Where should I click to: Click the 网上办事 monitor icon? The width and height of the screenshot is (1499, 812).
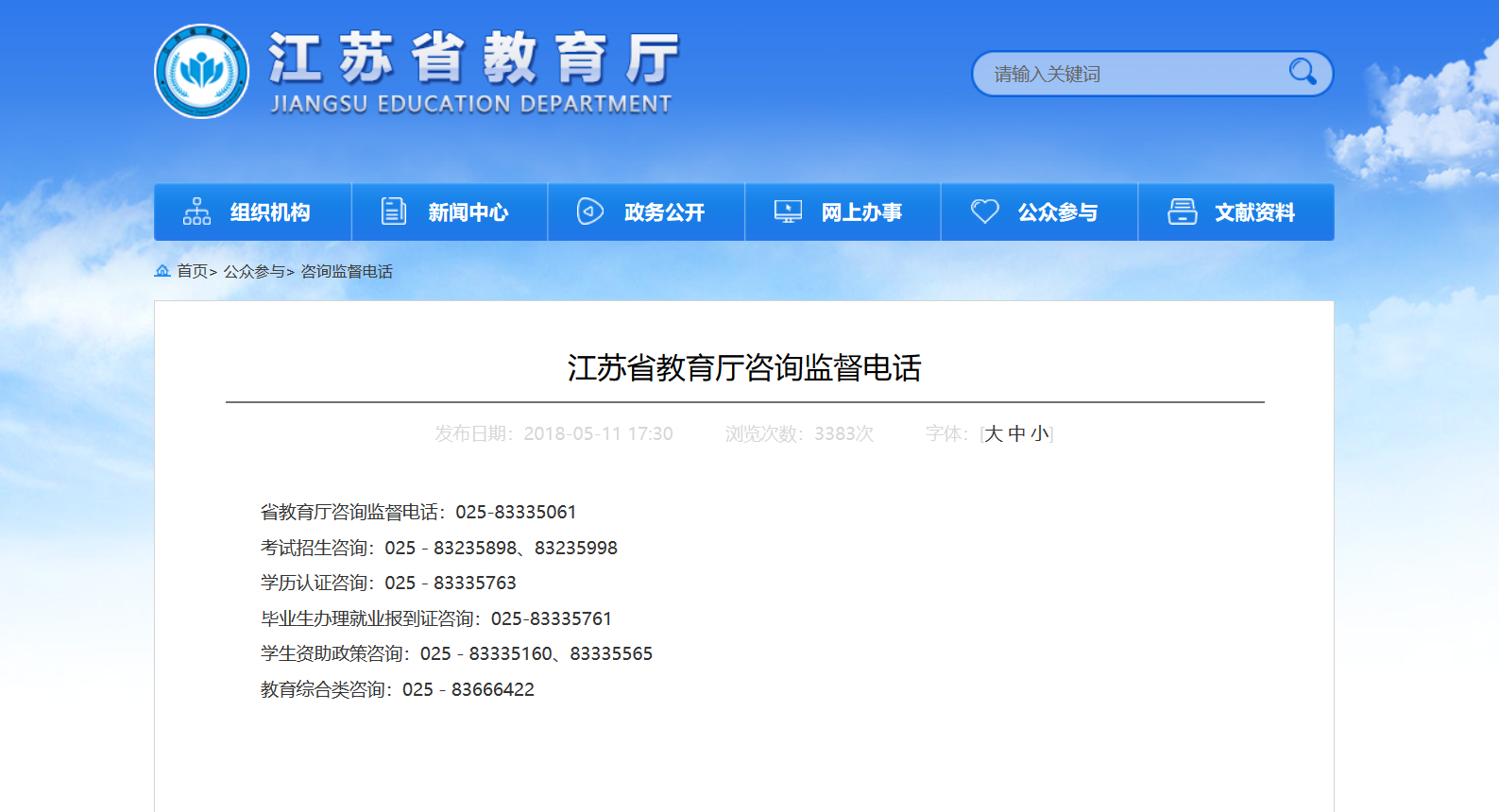[x=788, y=211]
